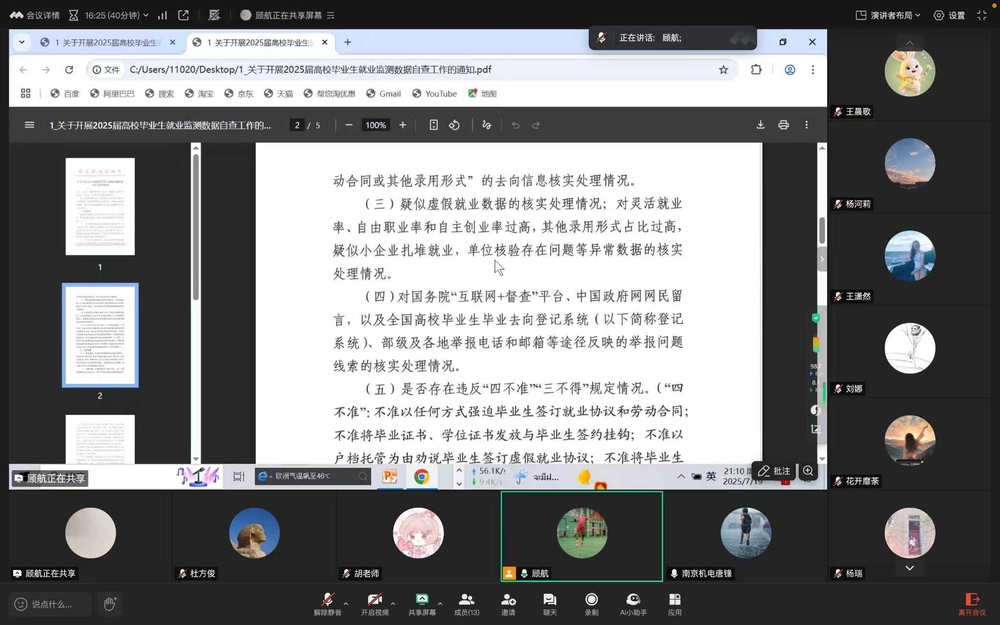
Task: Unmute the microphone (解除静音)
Action: coord(327,602)
